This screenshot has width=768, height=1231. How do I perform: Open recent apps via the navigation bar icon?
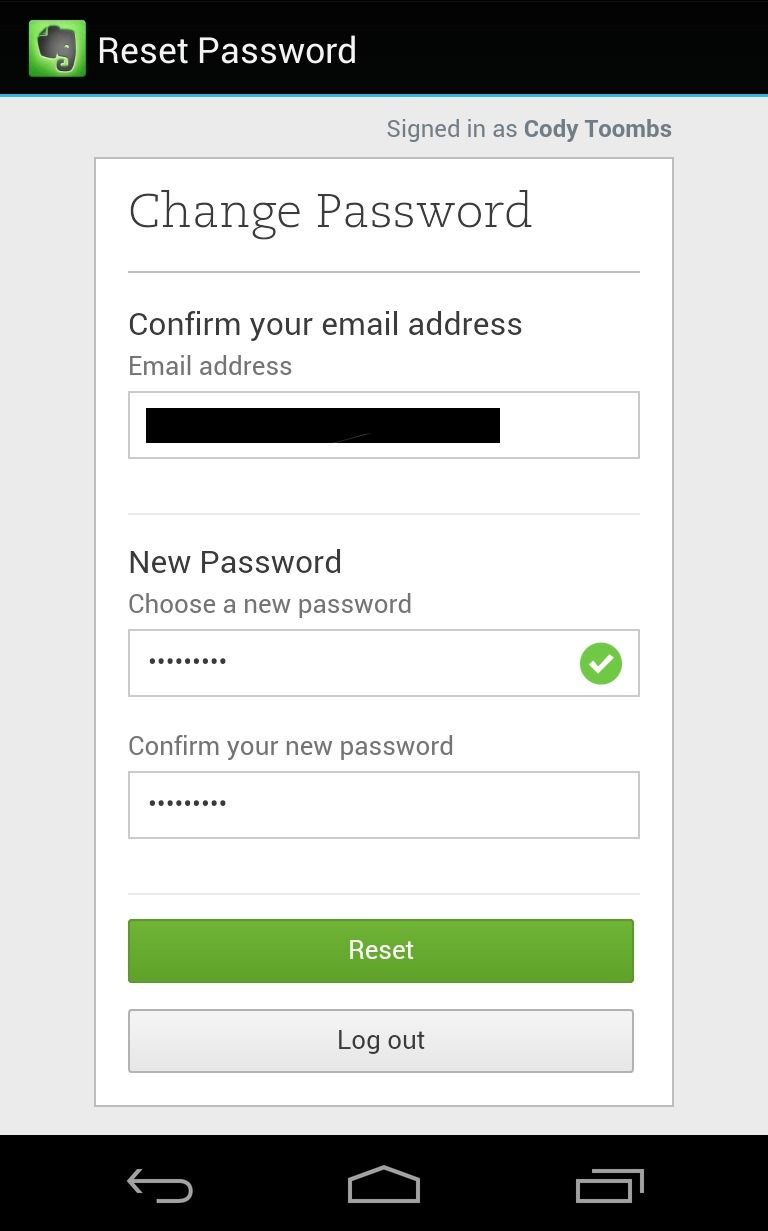tap(609, 1186)
